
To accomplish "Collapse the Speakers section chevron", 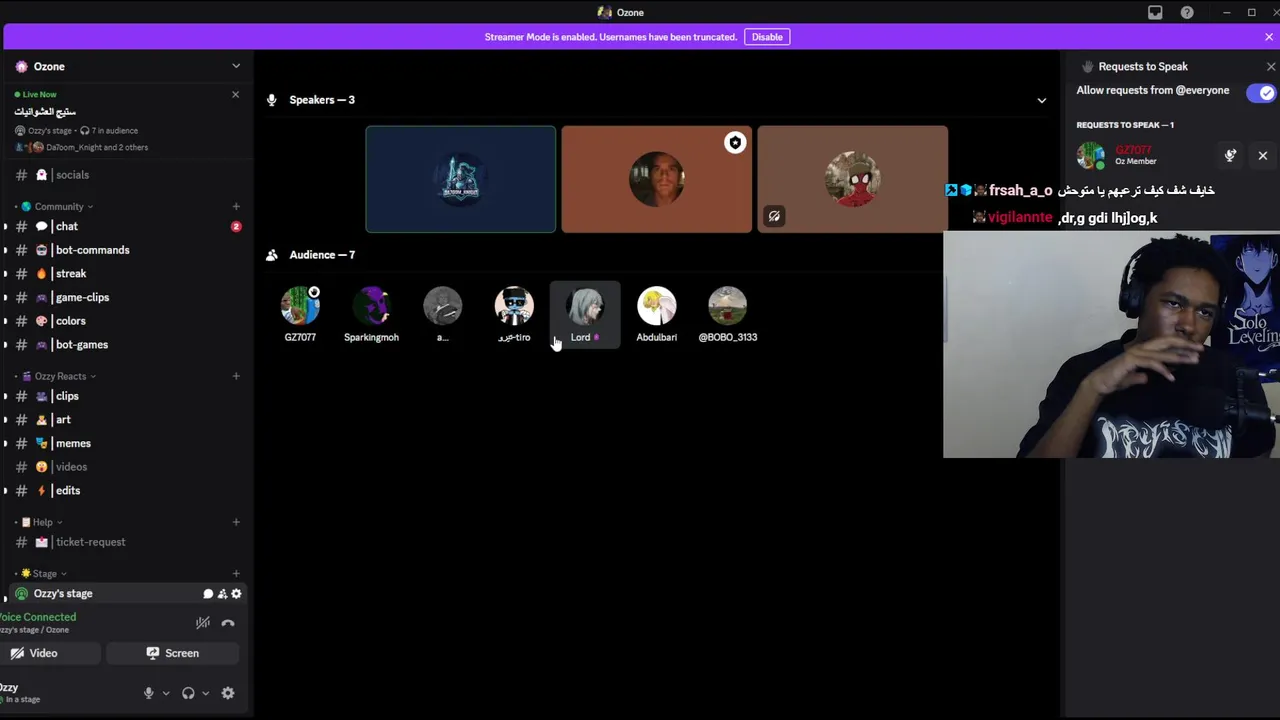I will 1041,100.
